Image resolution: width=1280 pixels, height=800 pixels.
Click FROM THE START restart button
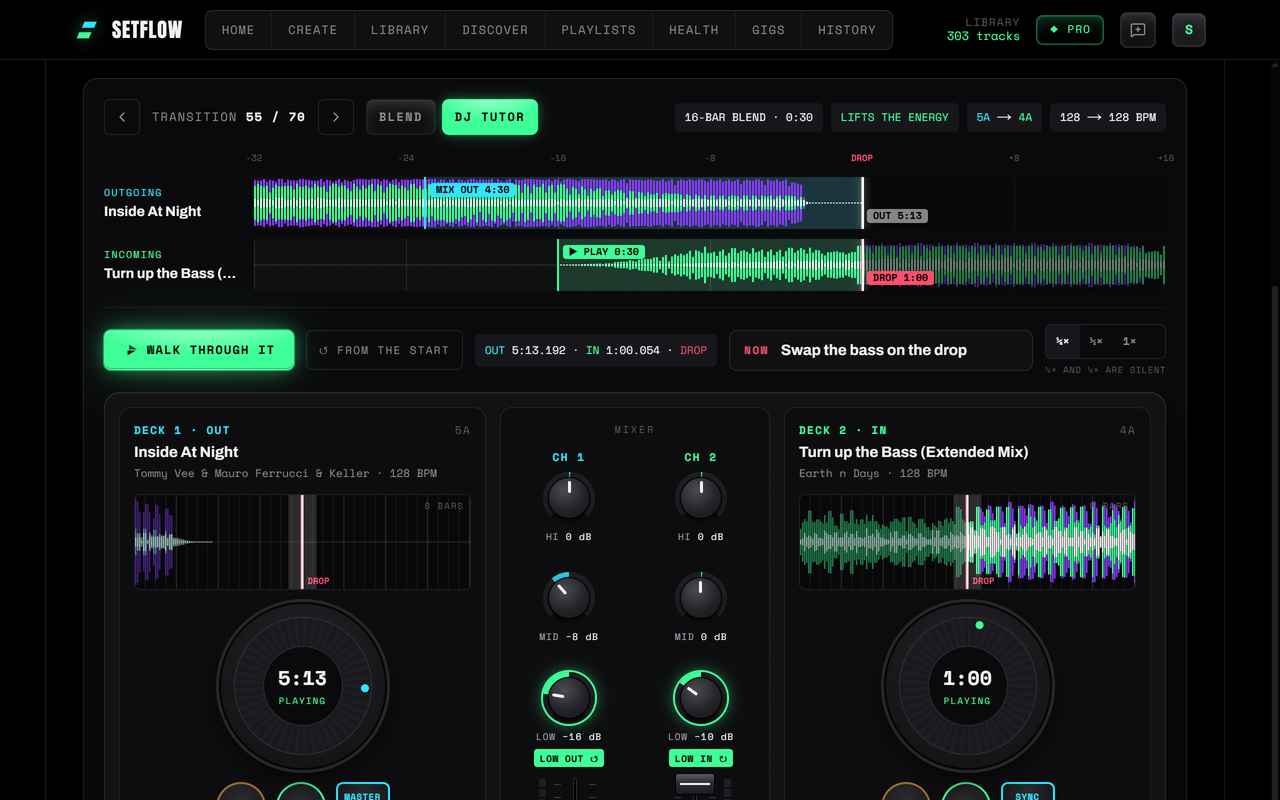[x=384, y=350]
